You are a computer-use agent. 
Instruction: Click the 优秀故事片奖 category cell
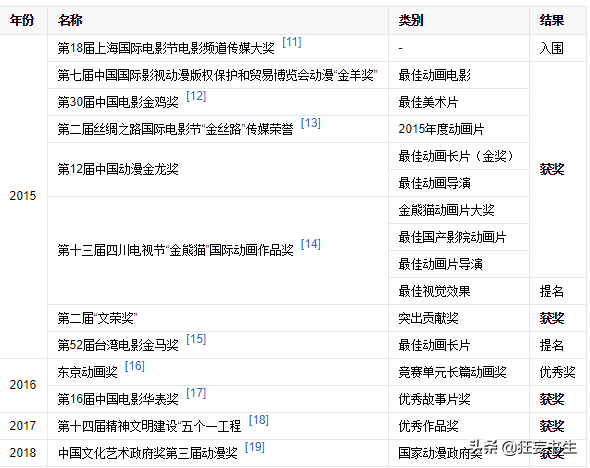click(459, 399)
